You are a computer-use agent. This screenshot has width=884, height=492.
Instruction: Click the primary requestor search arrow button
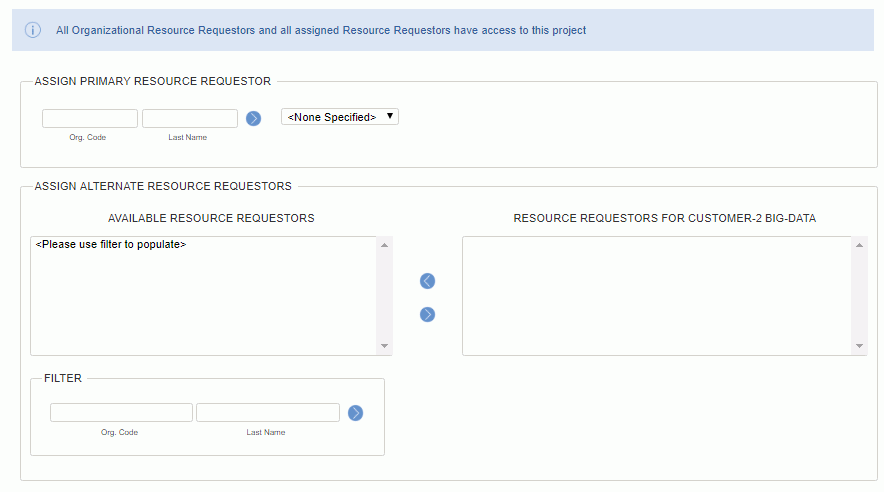tap(254, 118)
